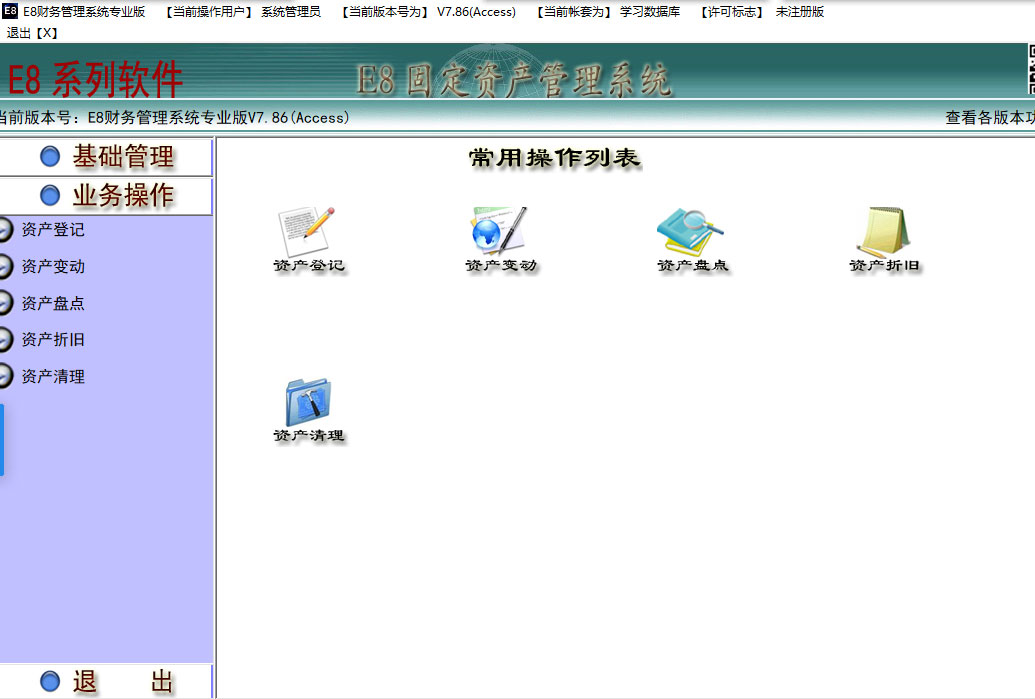Click the arrow bullet beside sidebar 资产清理
Image resolution: width=1035 pixels, height=699 pixels.
click(5, 376)
